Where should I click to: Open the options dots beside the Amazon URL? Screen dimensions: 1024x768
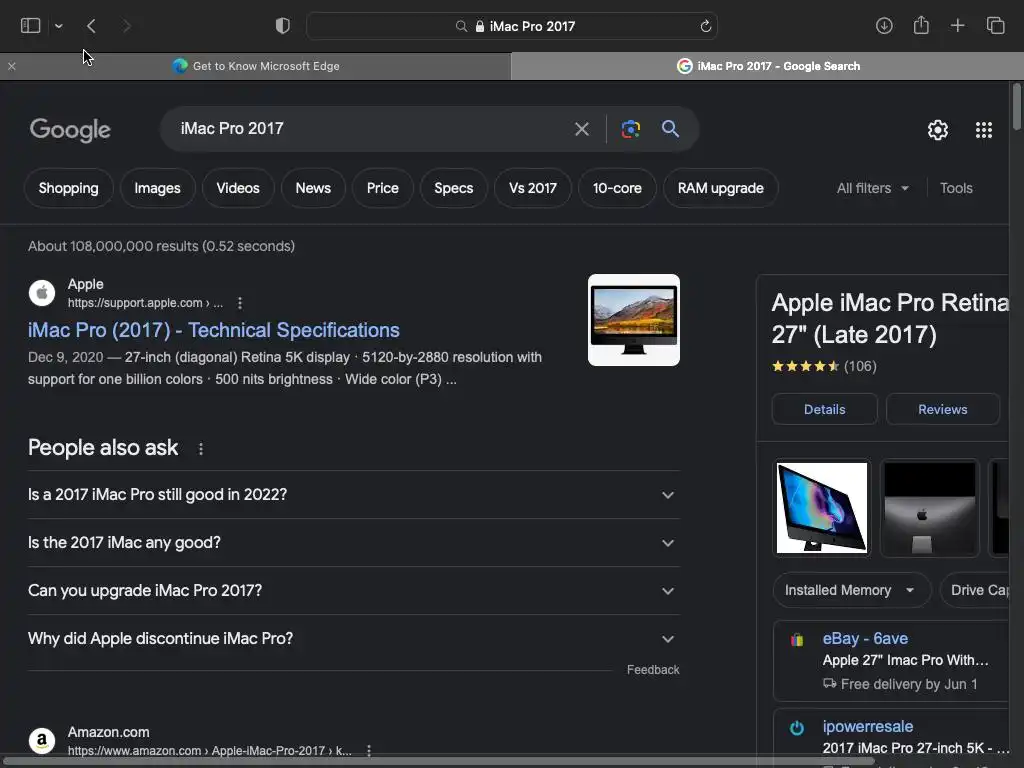[369, 751]
